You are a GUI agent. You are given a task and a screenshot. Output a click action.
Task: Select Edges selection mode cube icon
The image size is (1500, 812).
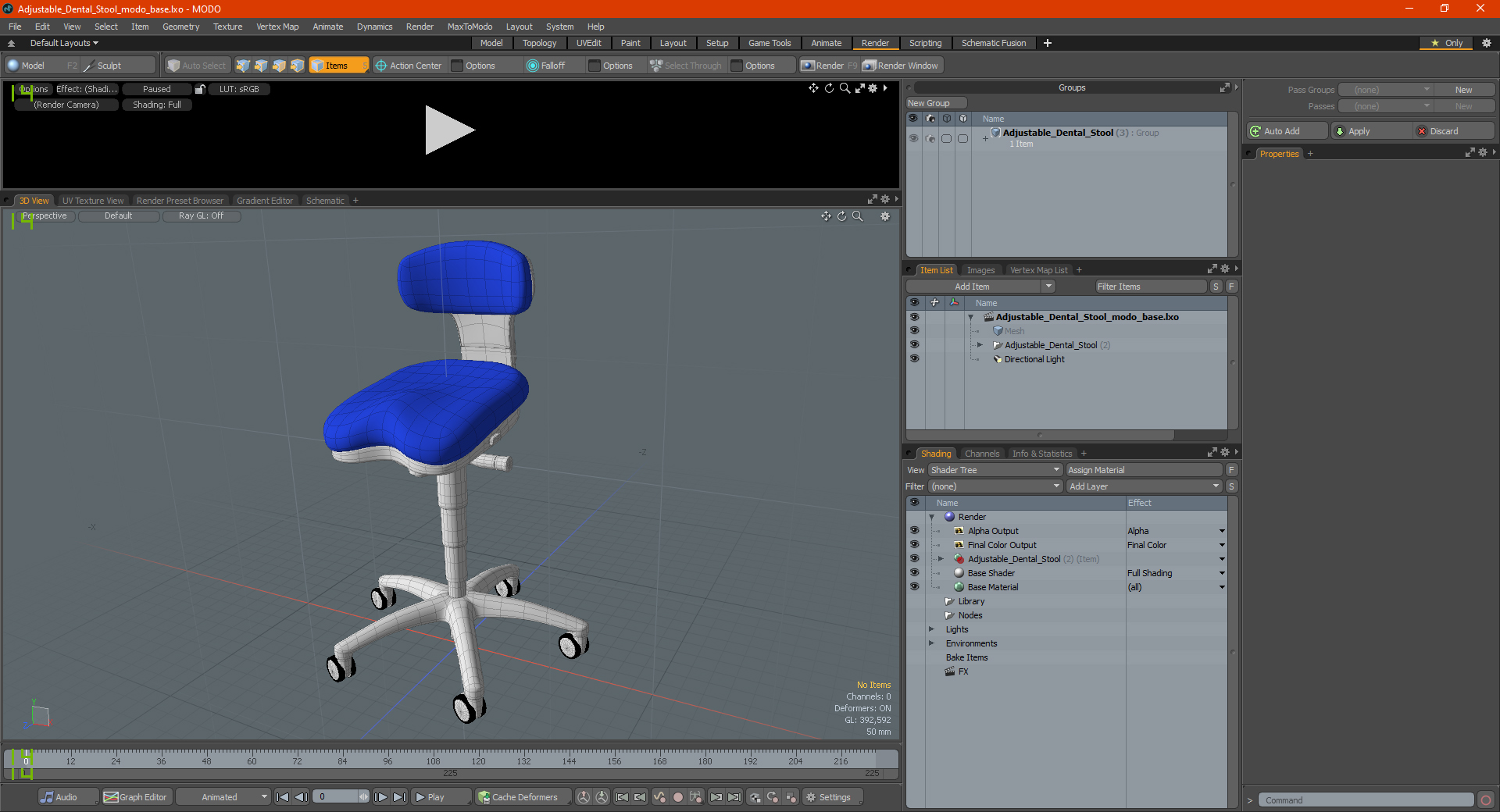261,66
